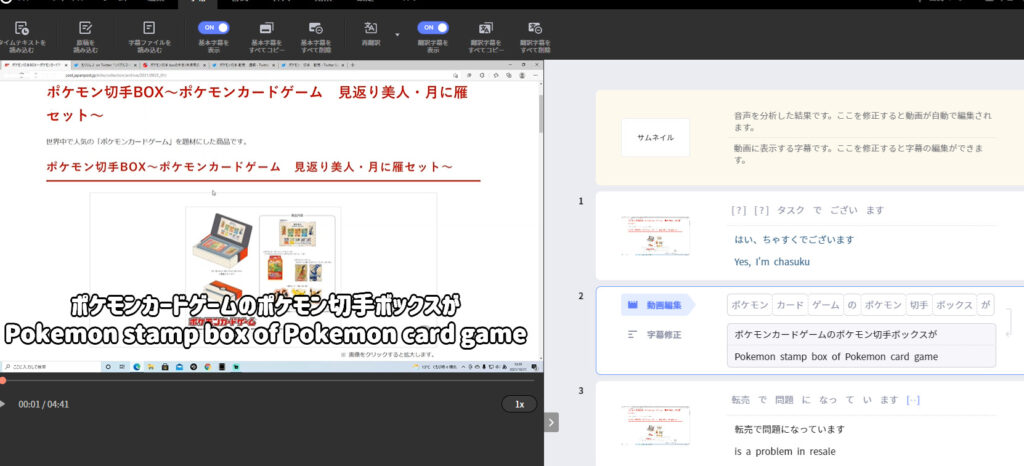
Task: Click the タスク word in row 1
Action: pos(790,210)
